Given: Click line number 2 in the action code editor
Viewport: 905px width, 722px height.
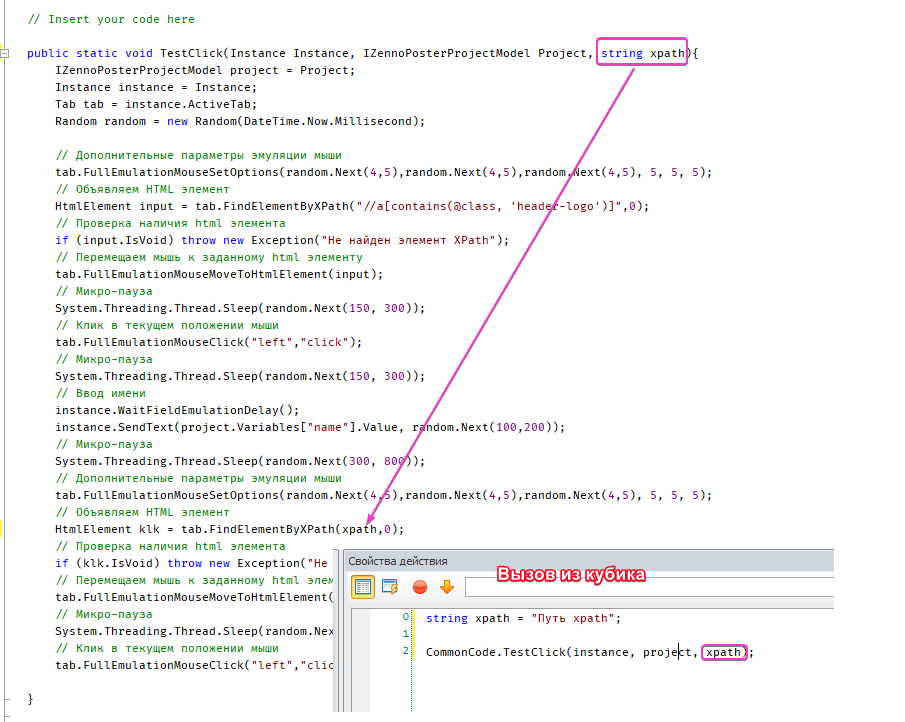Looking at the screenshot, I should [406, 651].
